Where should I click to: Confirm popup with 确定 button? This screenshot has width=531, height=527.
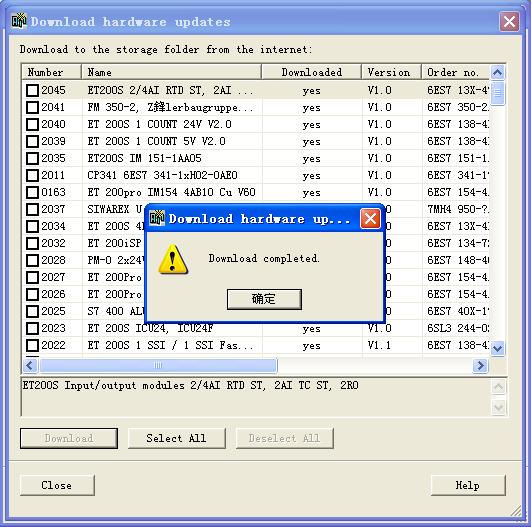pyautogui.click(x=264, y=299)
